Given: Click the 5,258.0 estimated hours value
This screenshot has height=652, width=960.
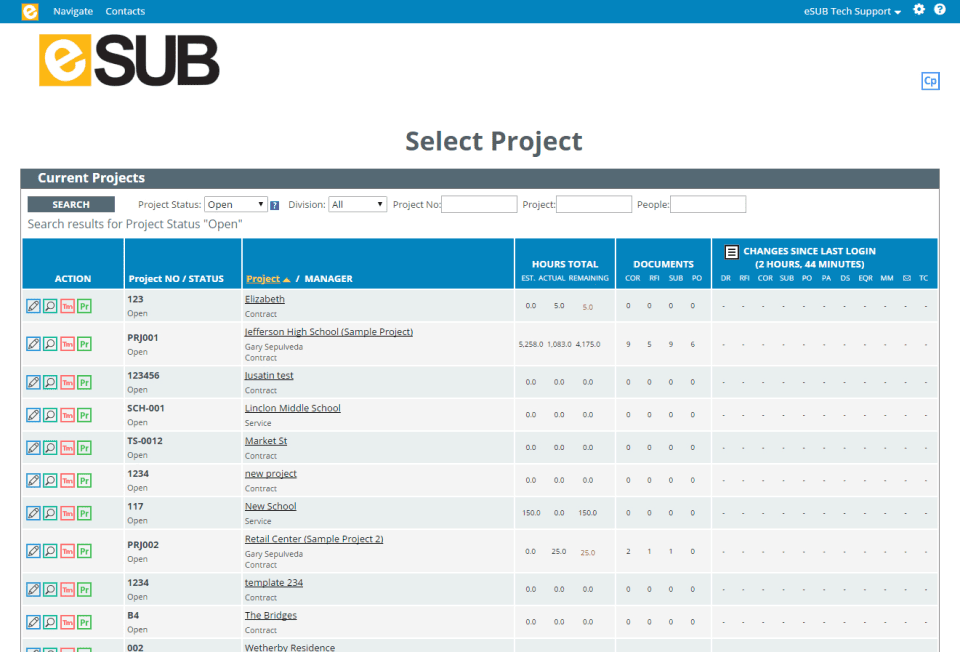Looking at the screenshot, I should click(x=530, y=344).
